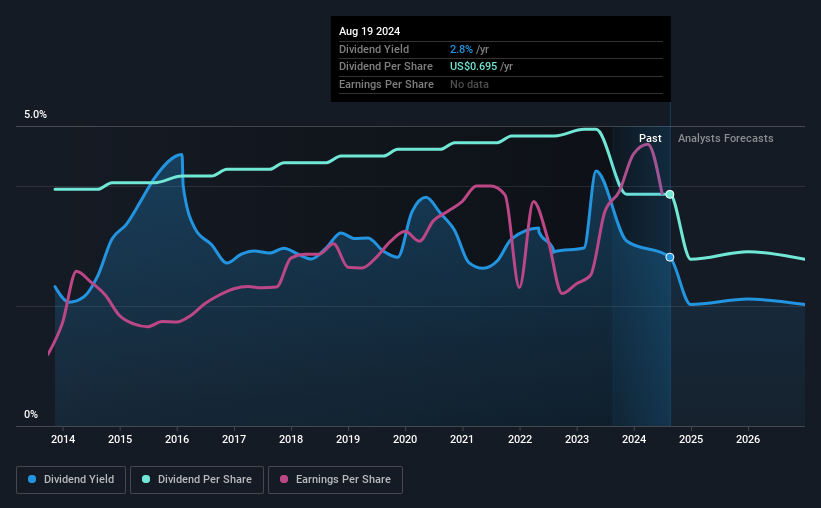Click the 2.8% dividend yield tooltip value
Viewport: 821px width, 508px height.
tap(461, 49)
